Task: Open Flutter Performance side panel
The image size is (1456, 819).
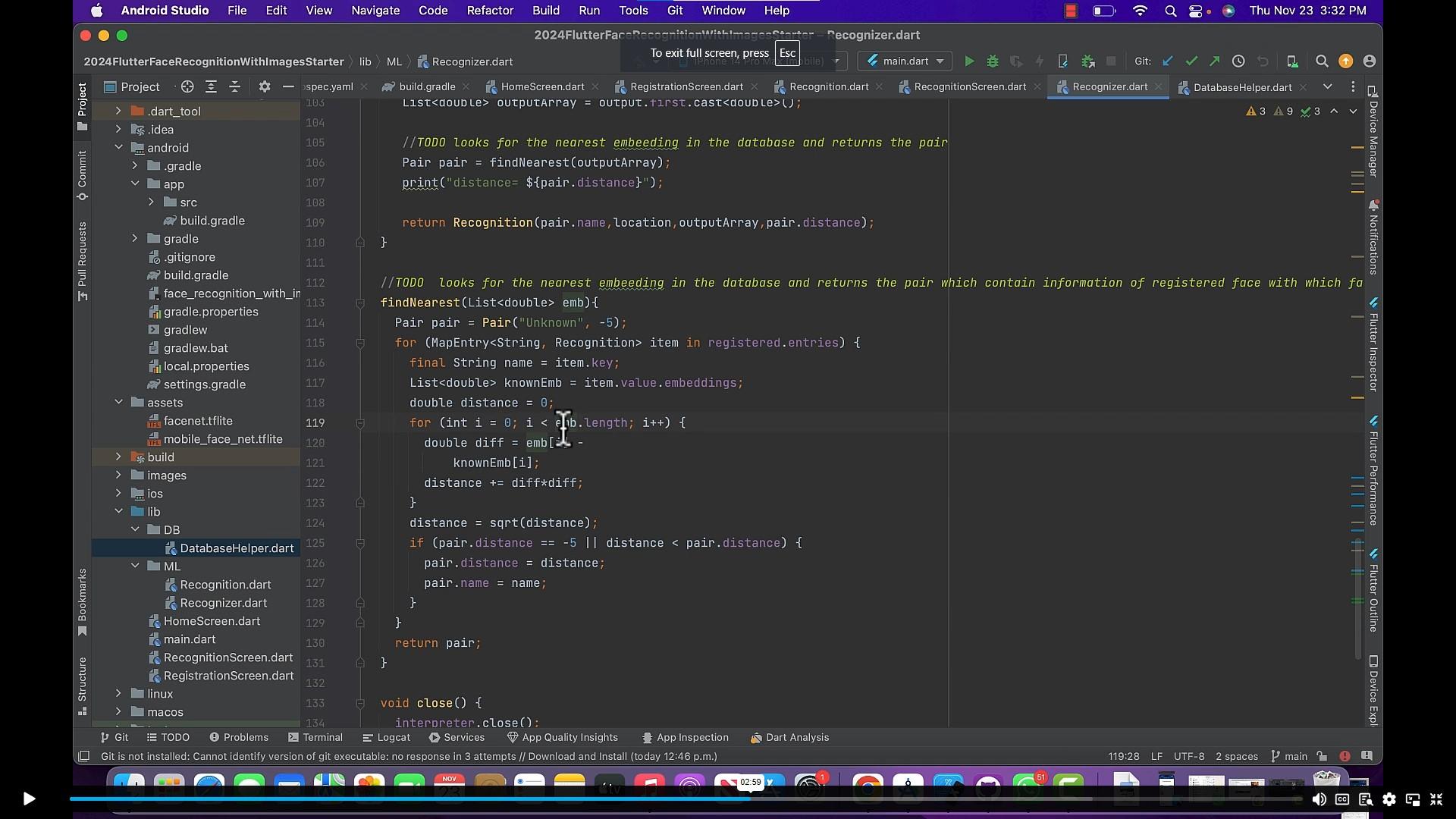Action: (x=1373, y=470)
